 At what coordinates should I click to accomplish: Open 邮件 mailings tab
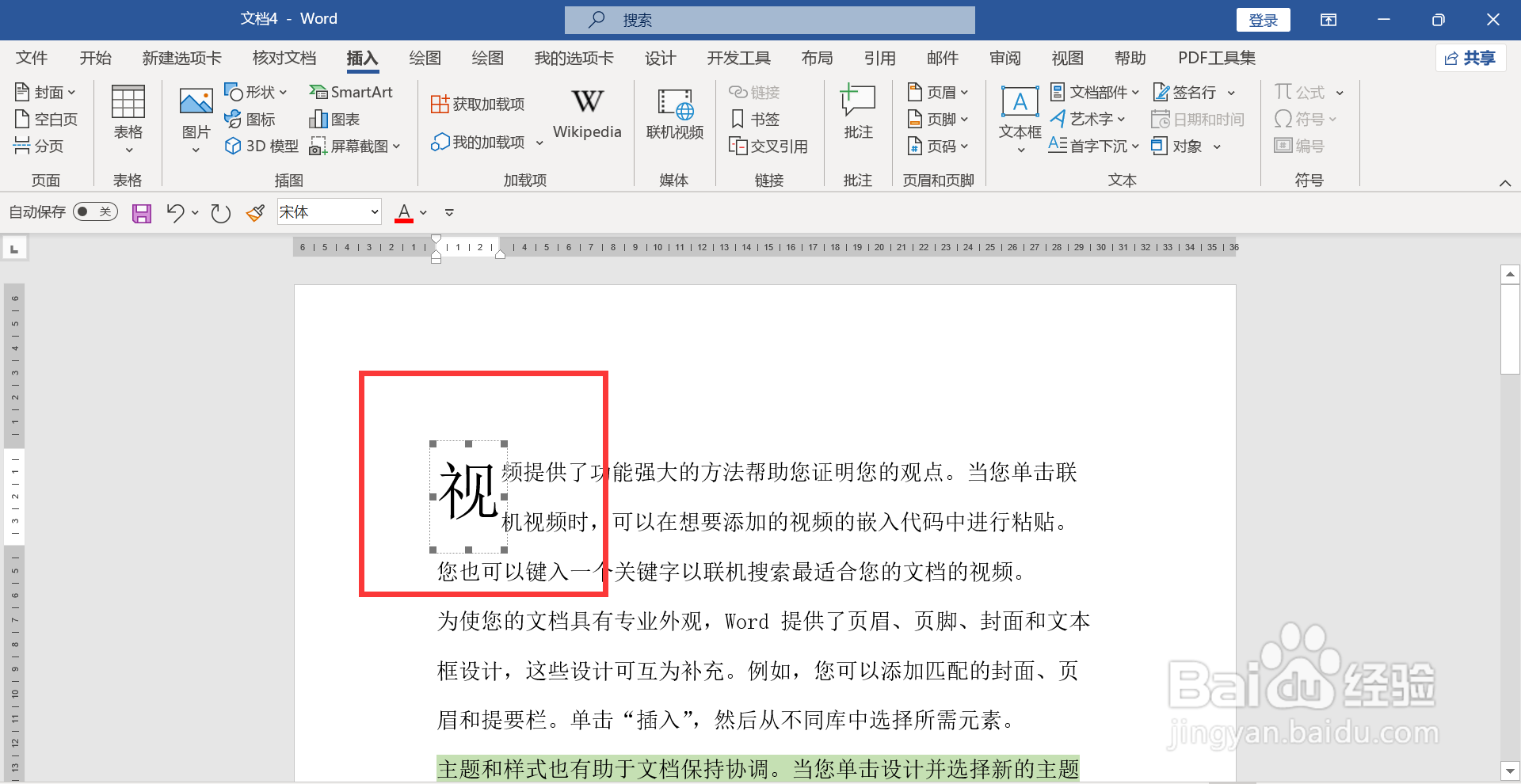[942, 59]
